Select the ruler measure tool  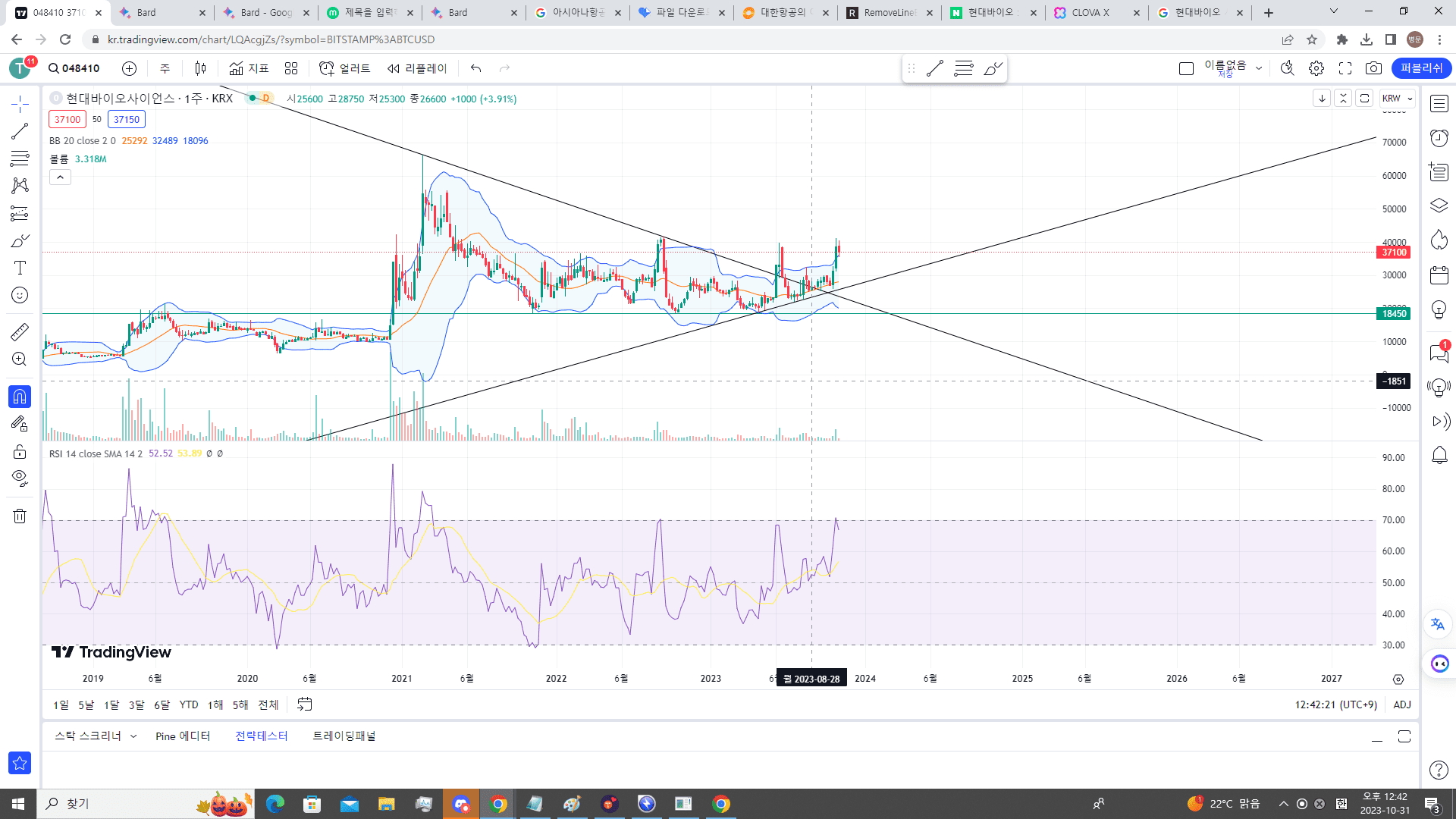coord(20,331)
